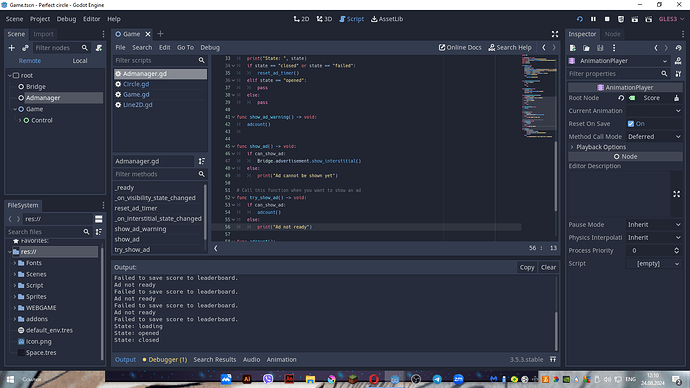This screenshot has height=388, width=690.
Task: Open Scene dock options menu dots
Action: (103, 34)
